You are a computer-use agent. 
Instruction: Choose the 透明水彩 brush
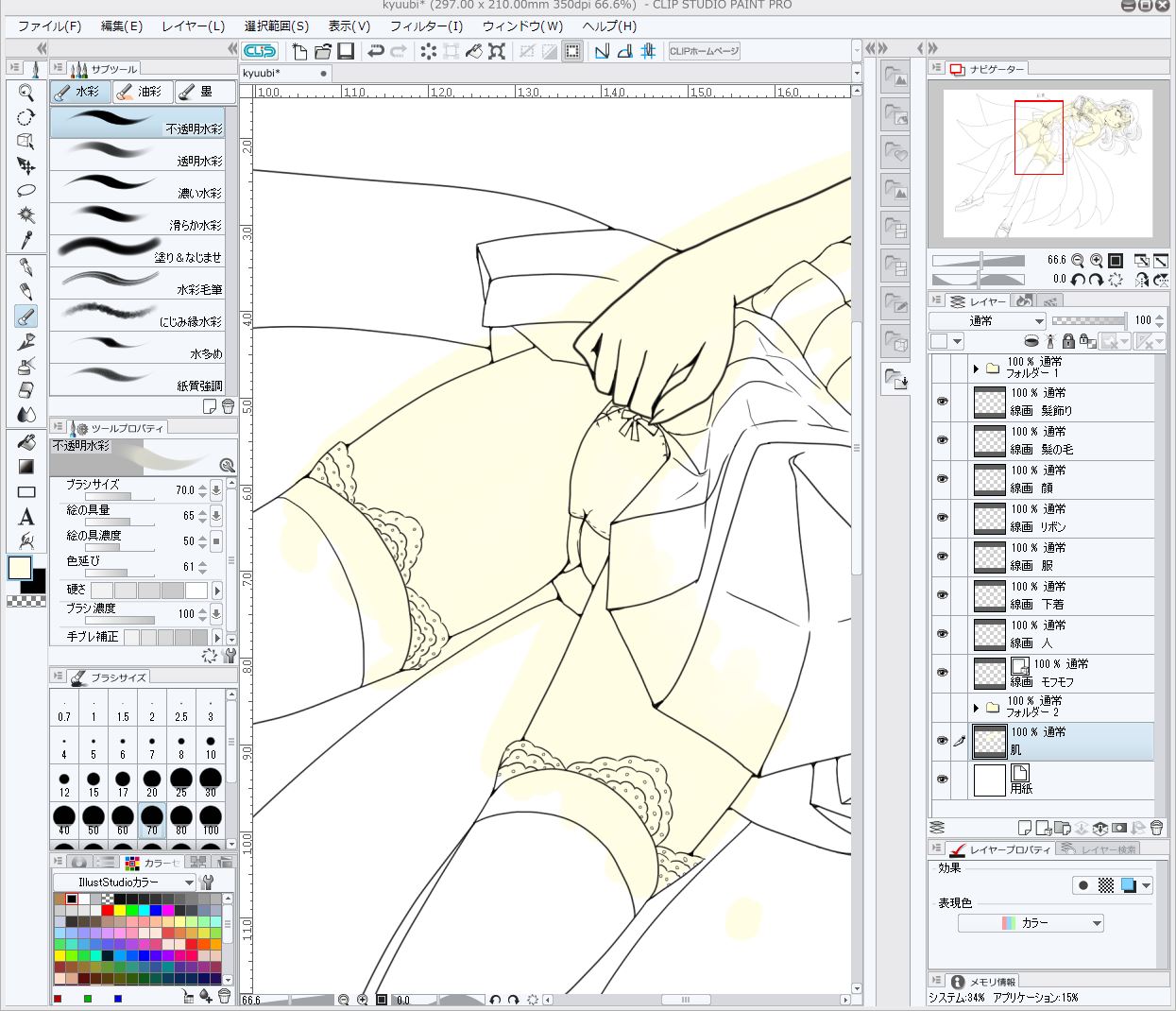click(137, 155)
